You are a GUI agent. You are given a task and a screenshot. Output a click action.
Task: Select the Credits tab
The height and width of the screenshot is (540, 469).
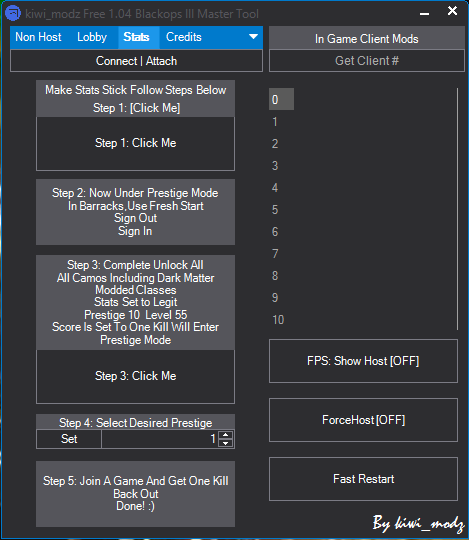coord(184,37)
